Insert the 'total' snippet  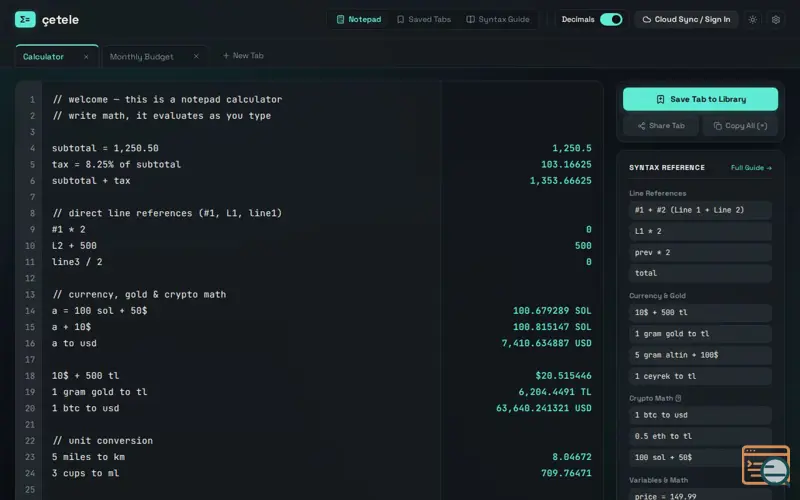(700, 273)
